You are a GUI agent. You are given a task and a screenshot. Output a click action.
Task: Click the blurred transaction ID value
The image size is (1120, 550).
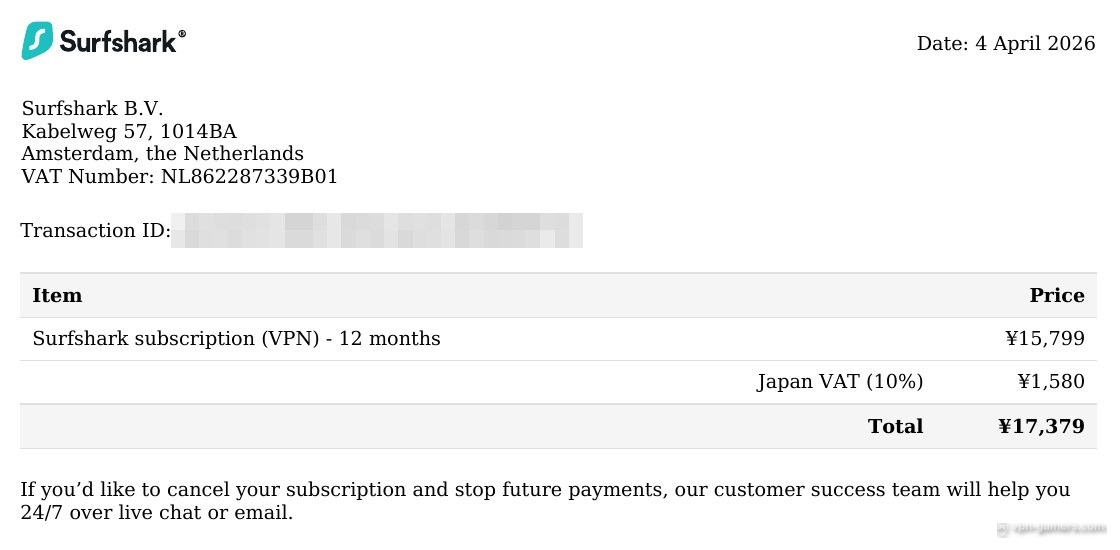[377, 231]
